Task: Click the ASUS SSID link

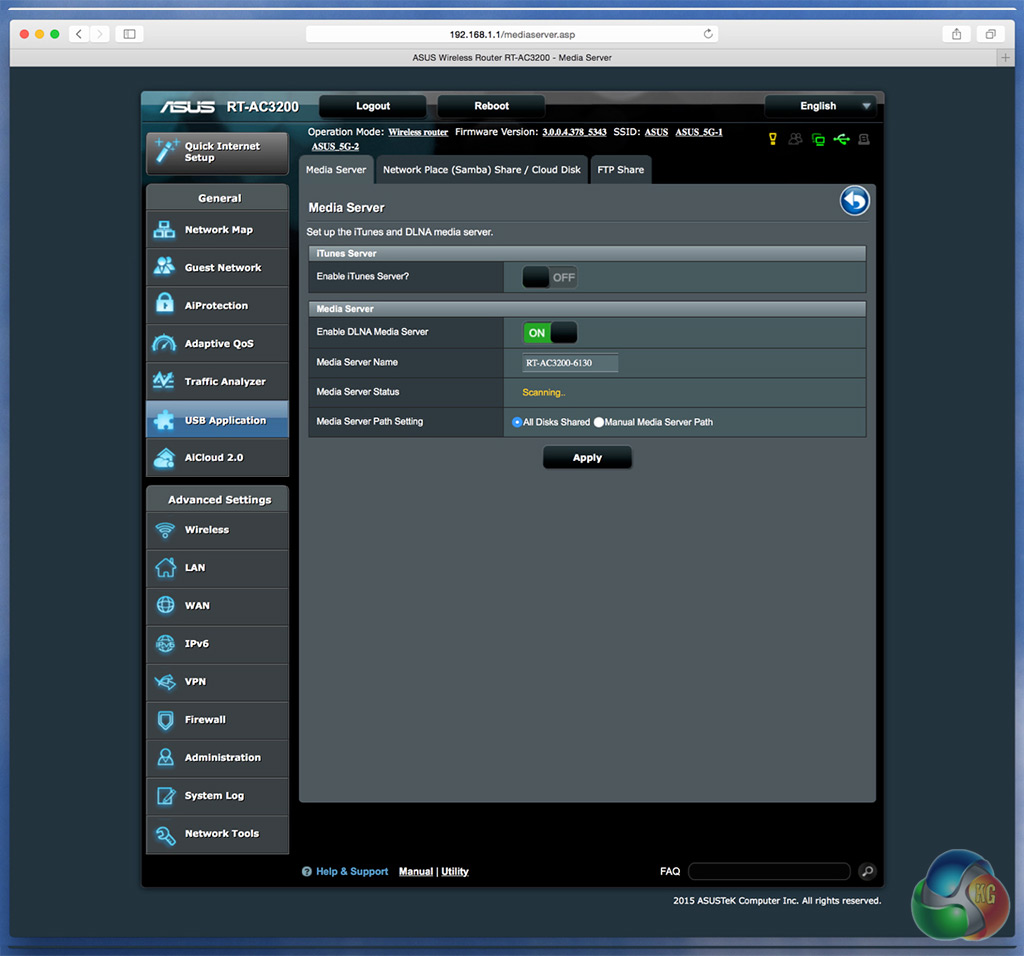Action: click(x=656, y=133)
